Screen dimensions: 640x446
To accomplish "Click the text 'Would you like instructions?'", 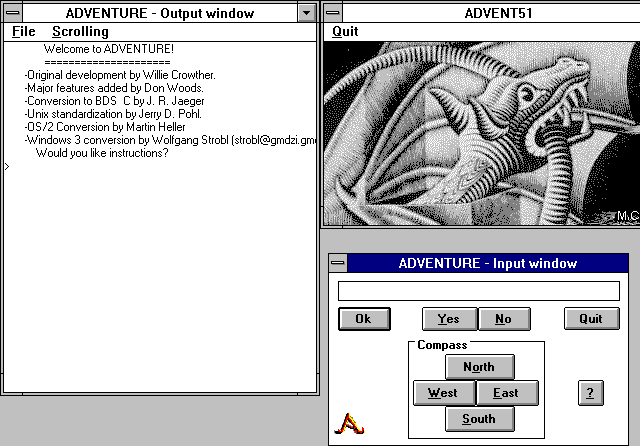I will [x=102, y=153].
